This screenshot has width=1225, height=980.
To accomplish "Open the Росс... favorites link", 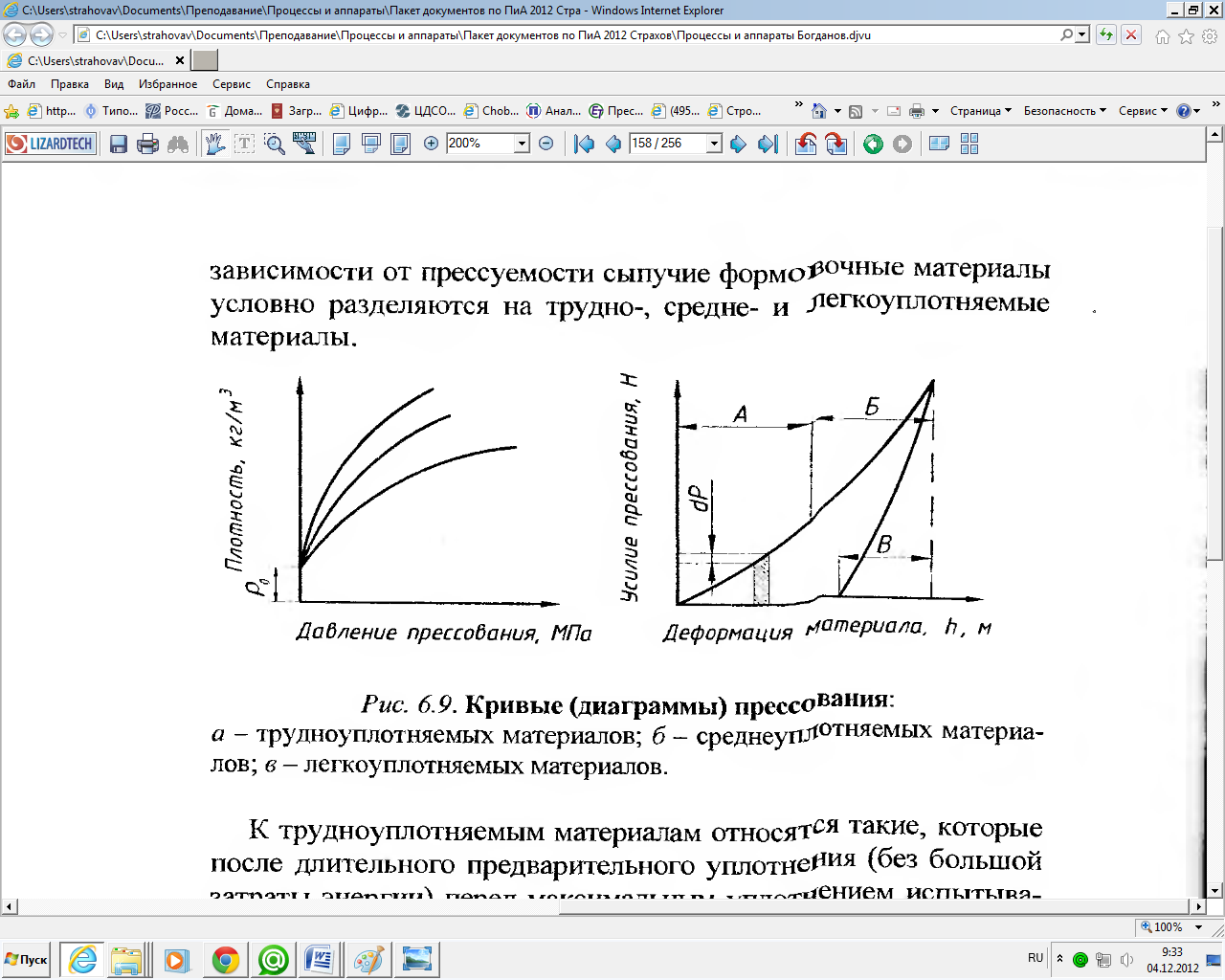I will pyautogui.click(x=172, y=111).
